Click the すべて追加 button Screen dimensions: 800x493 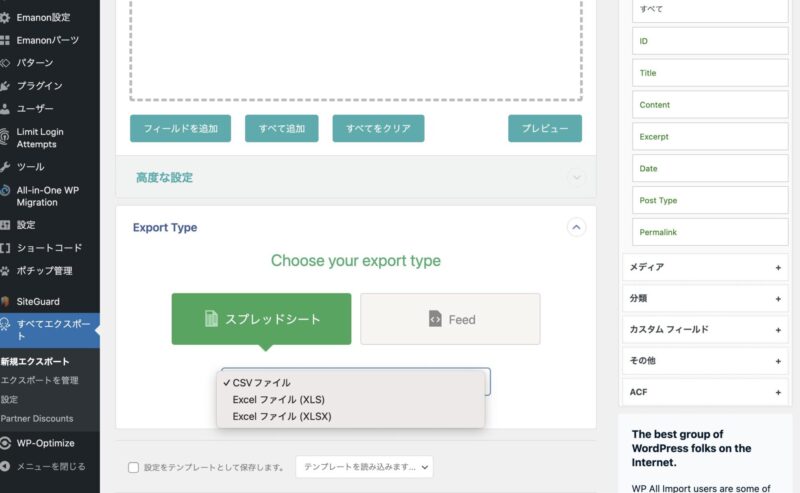[x=282, y=129]
